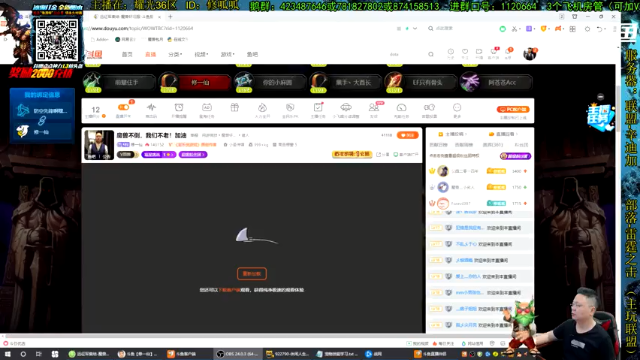This screenshot has width=640, height=360.
Task: Open the watch history clock icon
Action: pos(451,53)
